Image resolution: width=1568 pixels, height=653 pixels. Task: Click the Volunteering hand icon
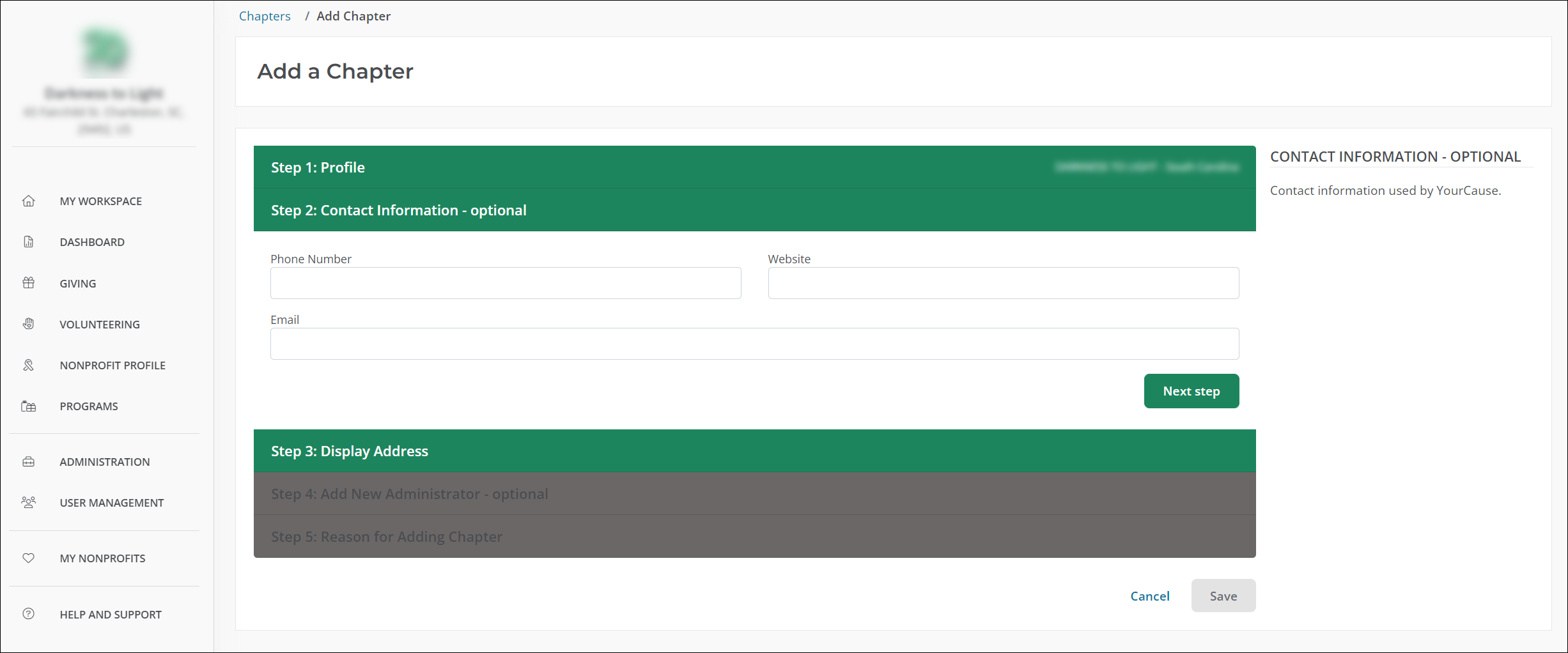coord(29,324)
